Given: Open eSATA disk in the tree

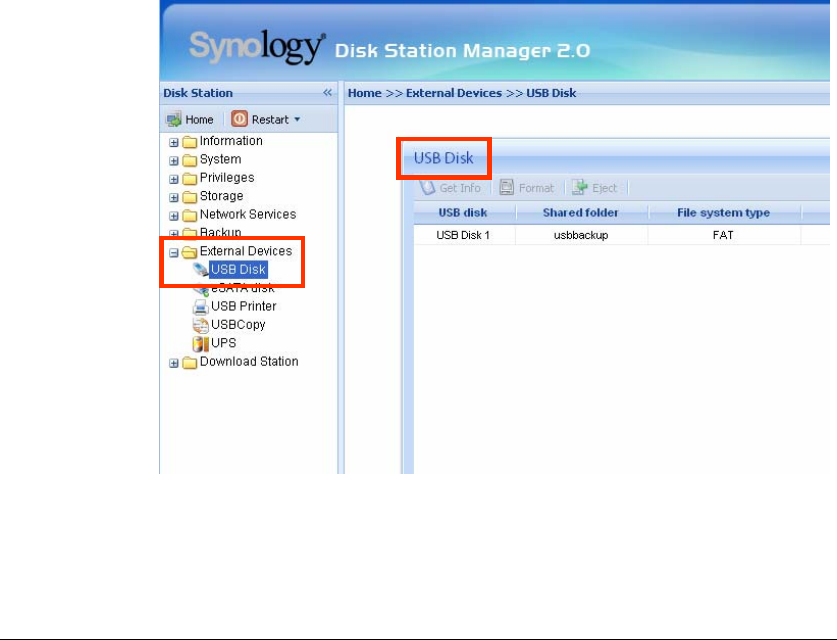Looking at the screenshot, I should 243,289.
